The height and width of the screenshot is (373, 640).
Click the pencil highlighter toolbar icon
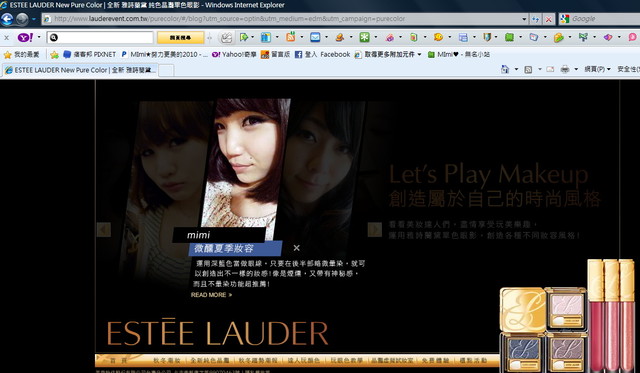[226, 38]
